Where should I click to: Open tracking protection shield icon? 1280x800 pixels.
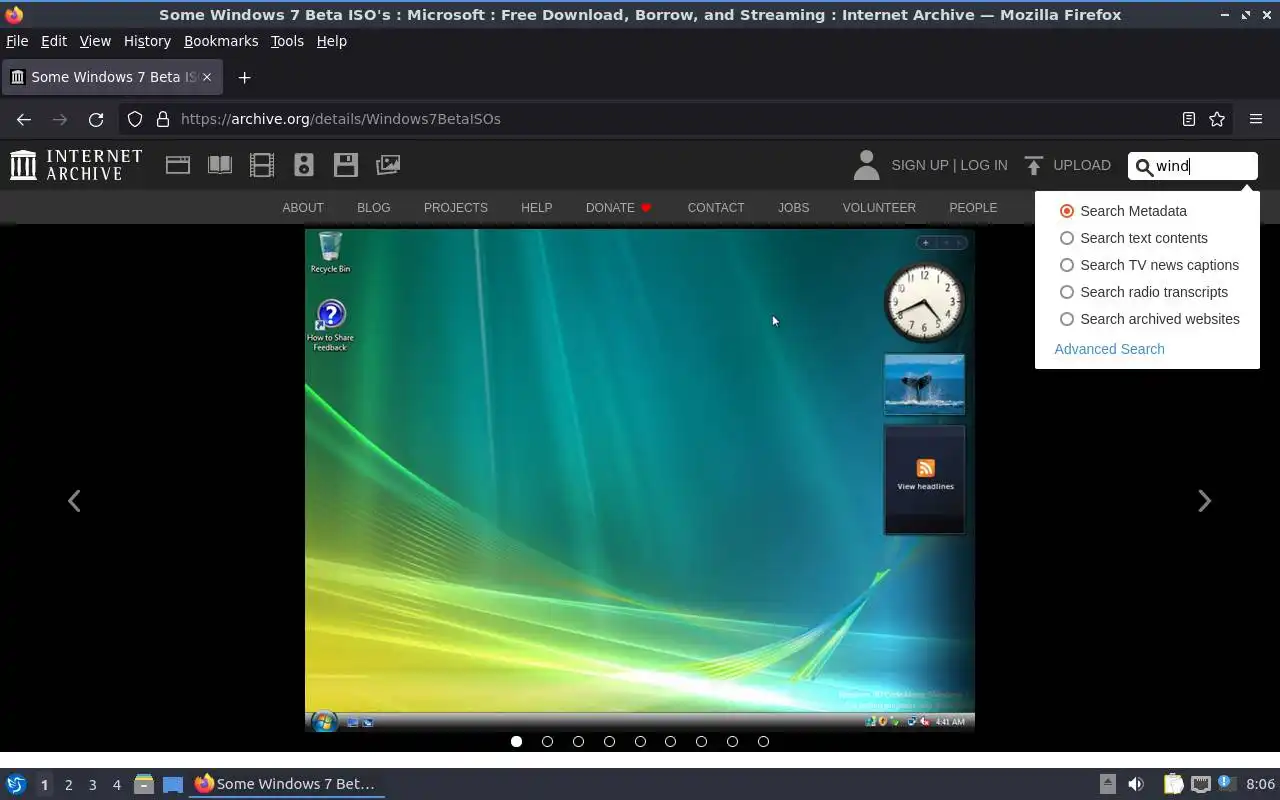click(x=135, y=119)
